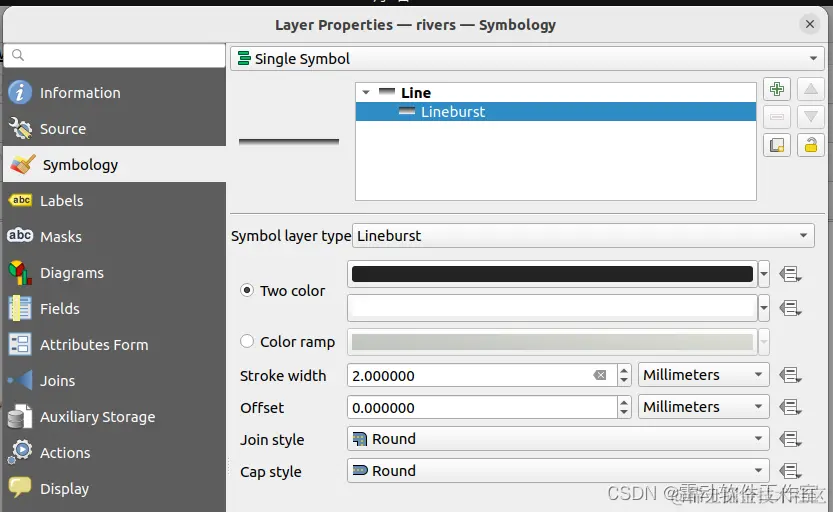Screen dimensions: 833x512
Task: Add a symbol layer with the green plus
Action: (x=777, y=89)
